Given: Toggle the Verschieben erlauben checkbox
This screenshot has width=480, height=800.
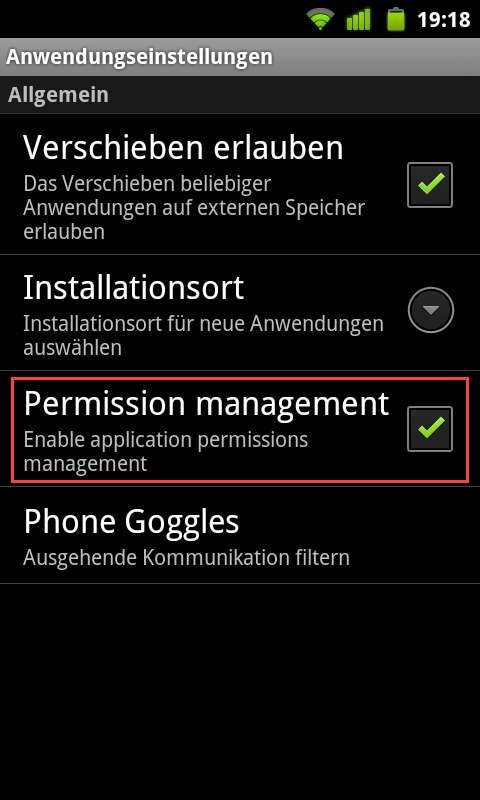Looking at the screenshot, I should 430,185.
